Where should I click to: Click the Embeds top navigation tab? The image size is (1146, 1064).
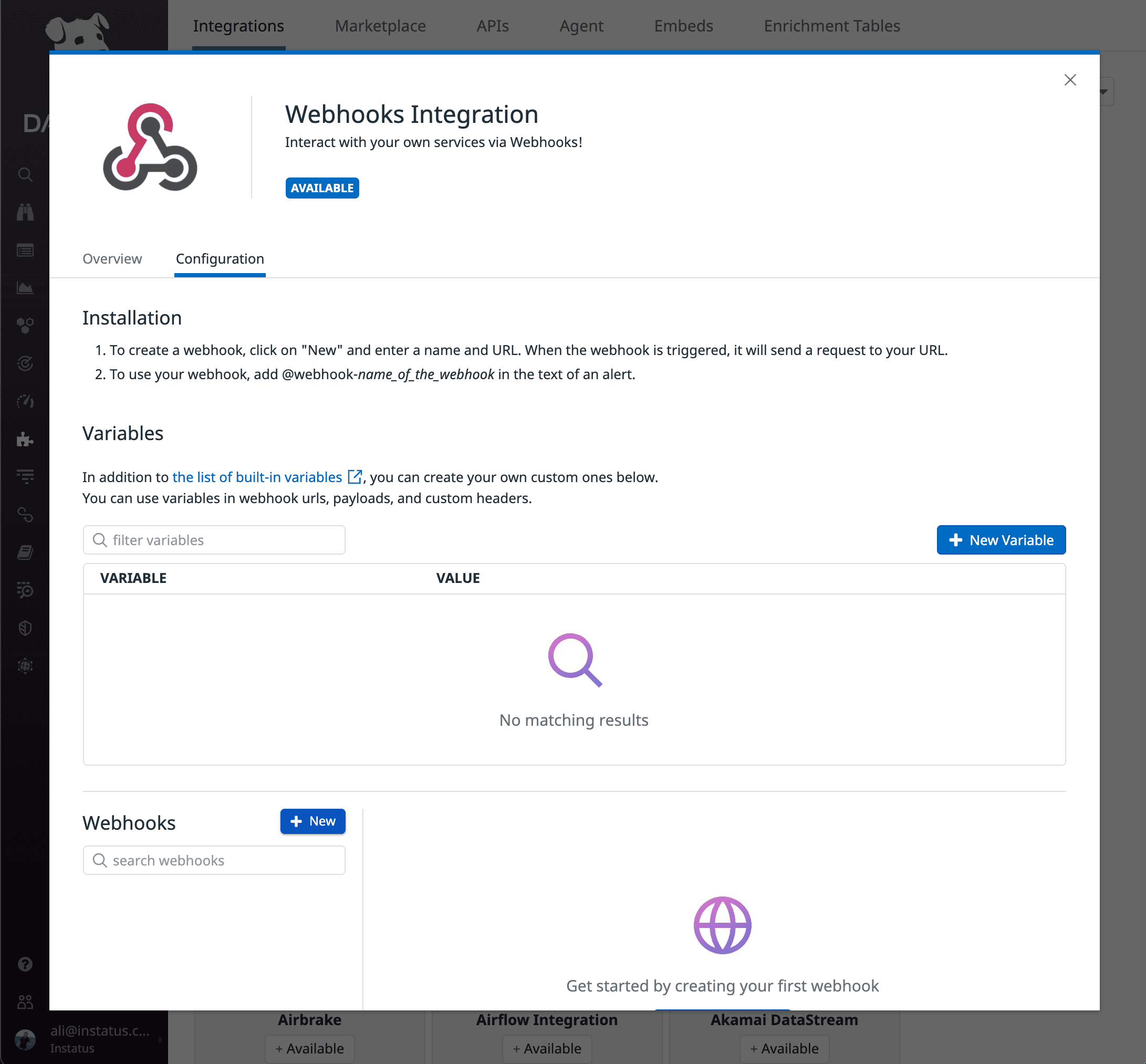(683, 25)
